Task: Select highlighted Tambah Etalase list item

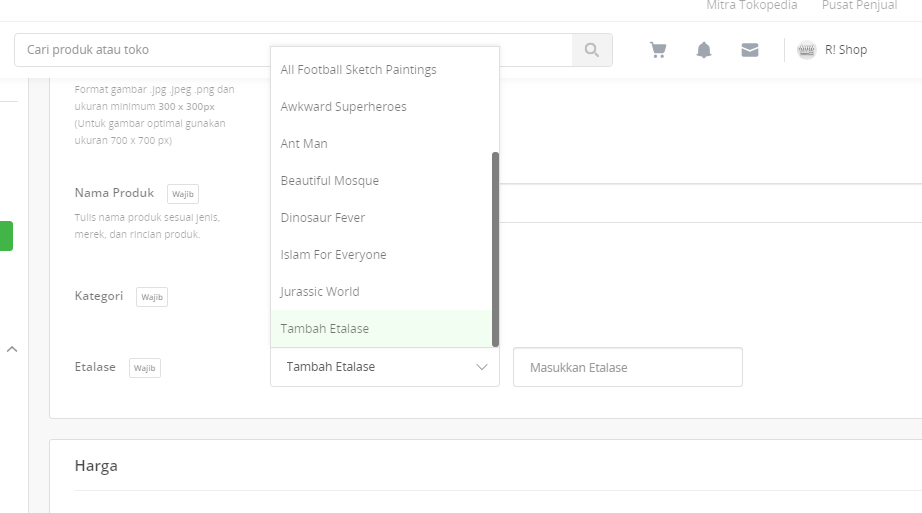Action: click(x=381, y=329)
